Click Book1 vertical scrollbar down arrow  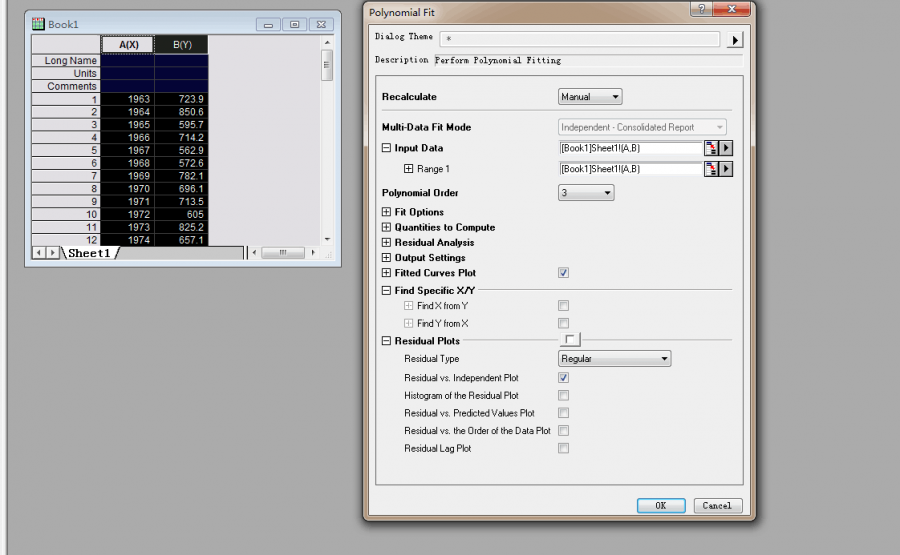tap(327, 239)
